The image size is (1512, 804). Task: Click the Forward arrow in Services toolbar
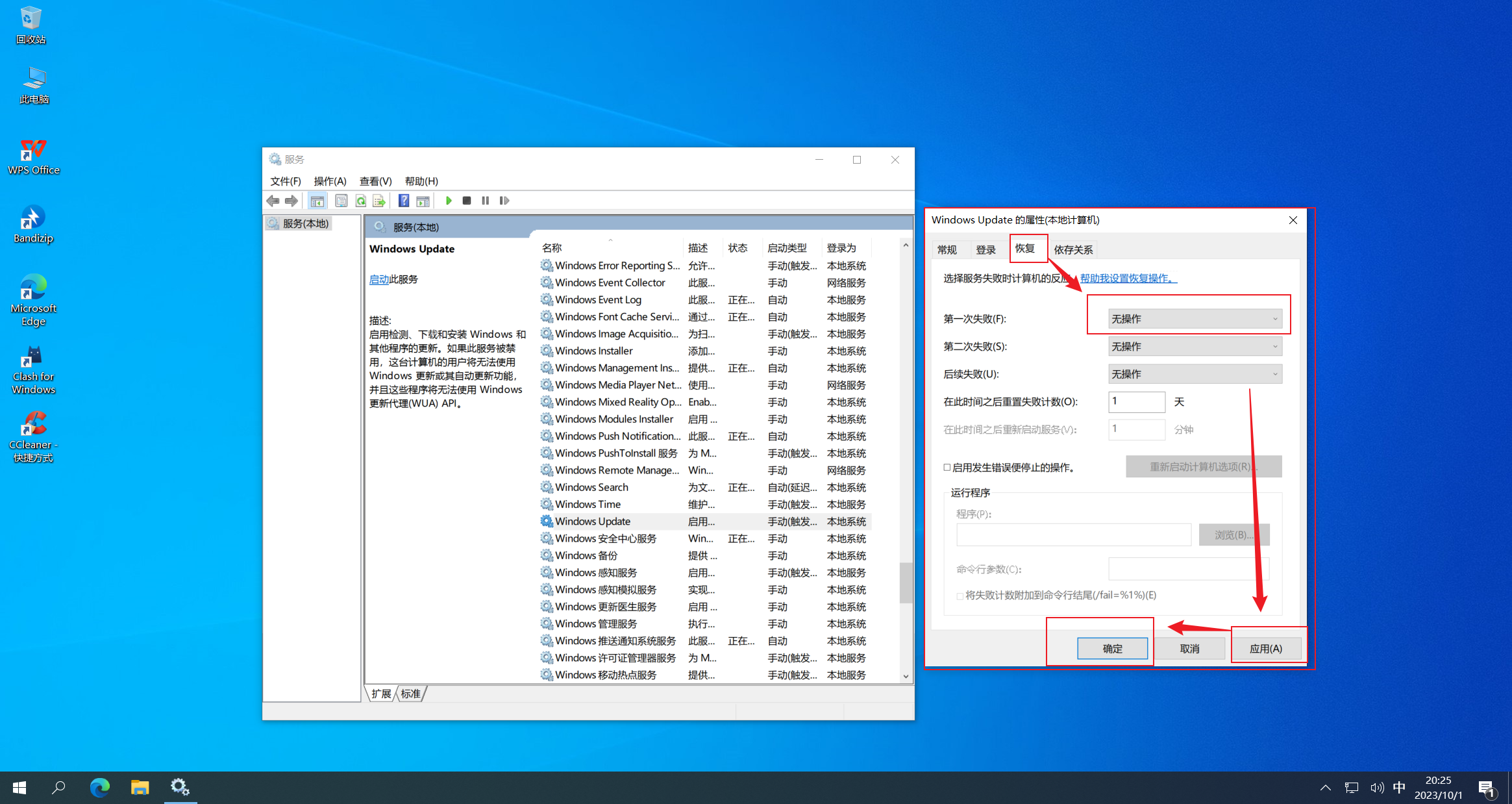[x=291, y=201]
